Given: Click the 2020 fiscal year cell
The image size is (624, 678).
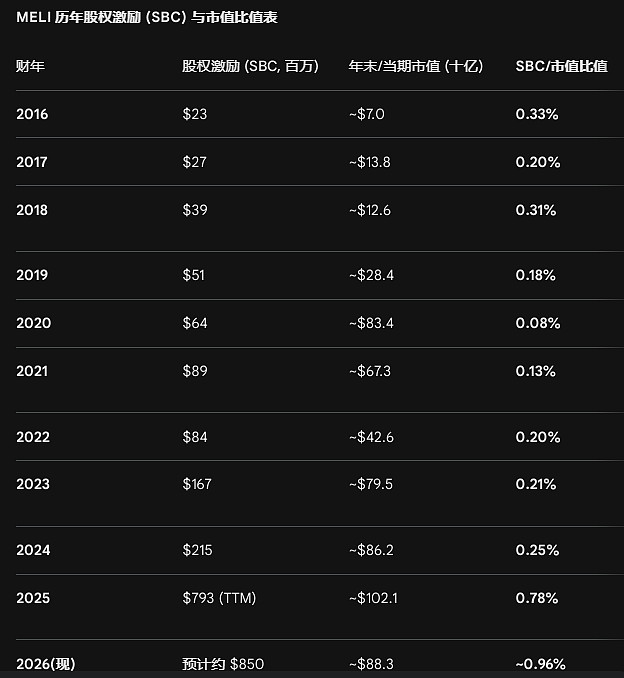Looking at the screenshot, I should tap(33, 323).
